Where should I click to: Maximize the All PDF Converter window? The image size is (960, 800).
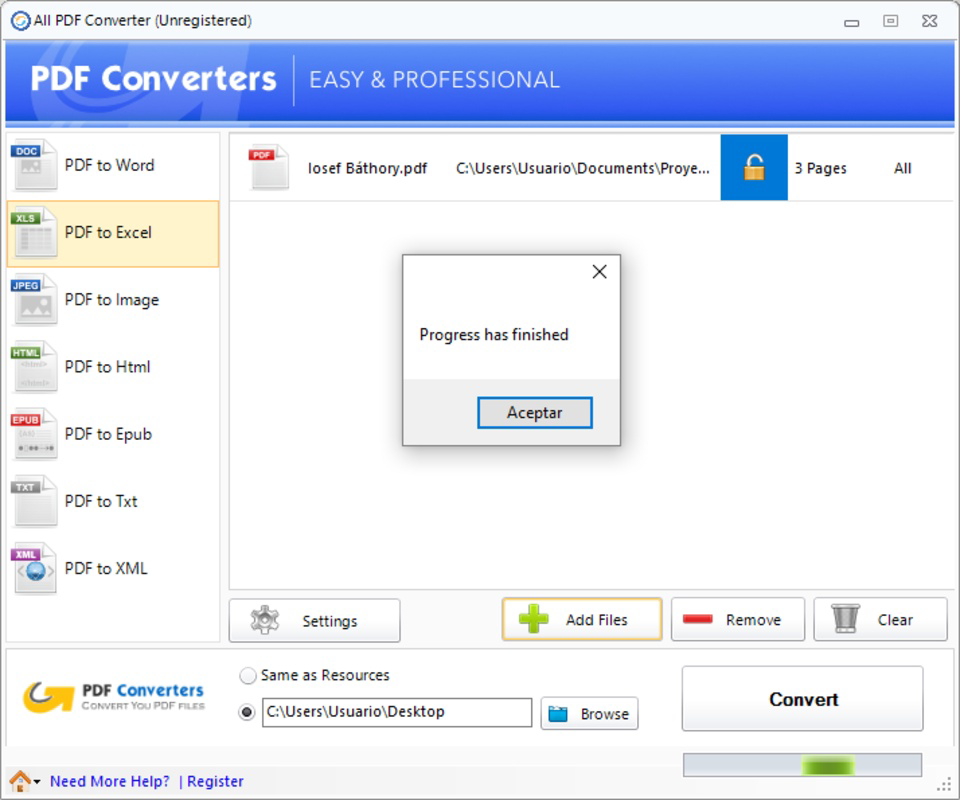click(890, 21)
